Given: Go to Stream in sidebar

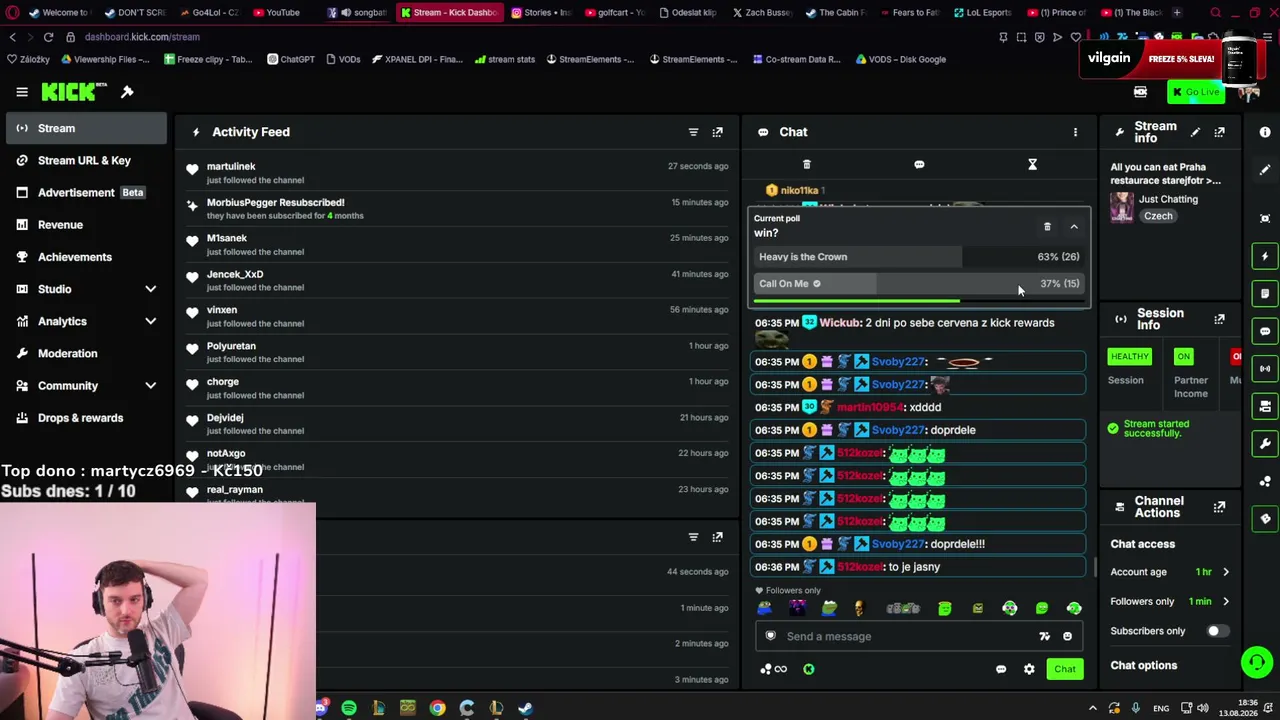Looking at the screenshot, I should click(84, 128).
